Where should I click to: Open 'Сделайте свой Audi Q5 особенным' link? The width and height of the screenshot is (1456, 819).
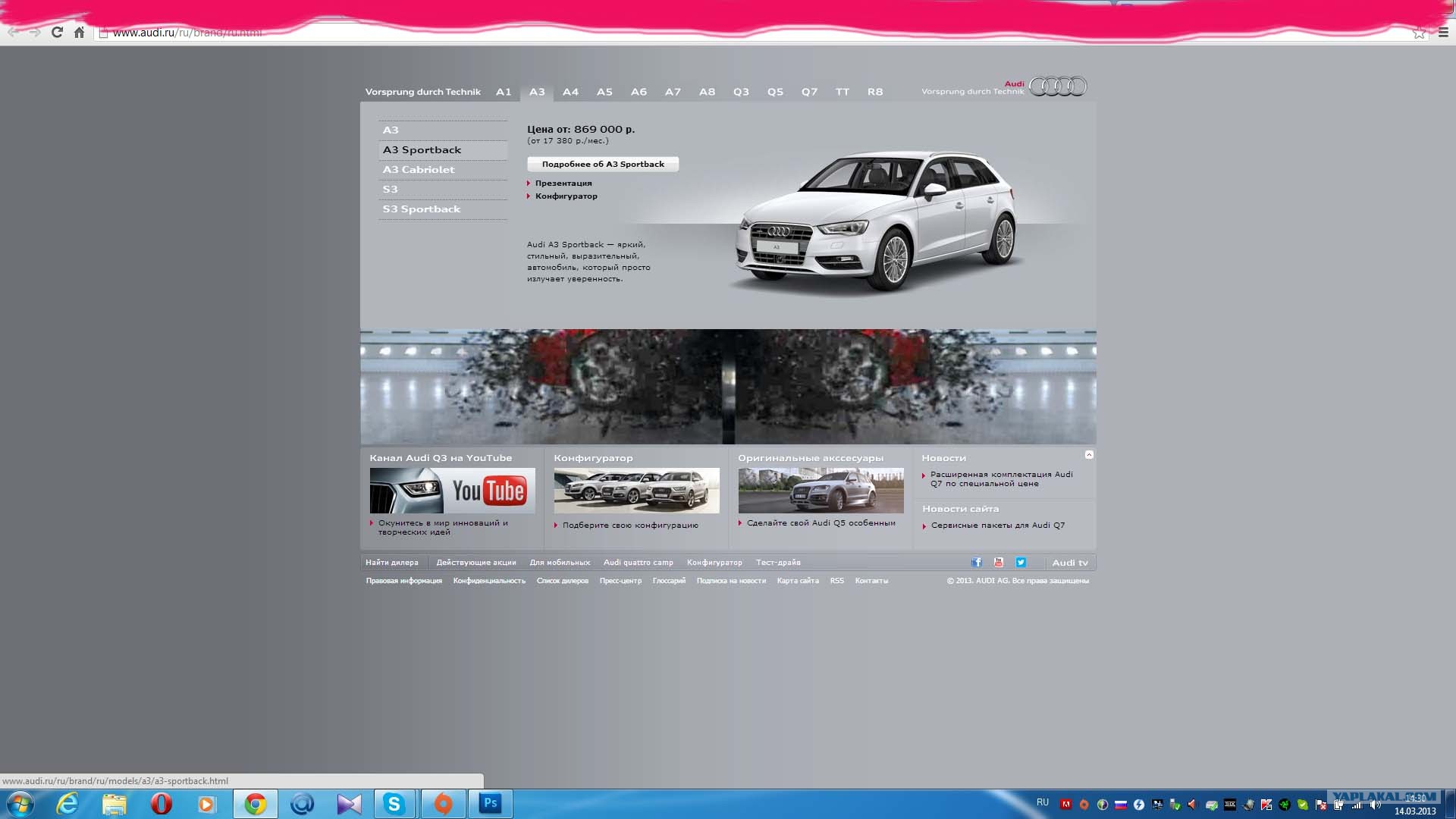pos(821,523)
